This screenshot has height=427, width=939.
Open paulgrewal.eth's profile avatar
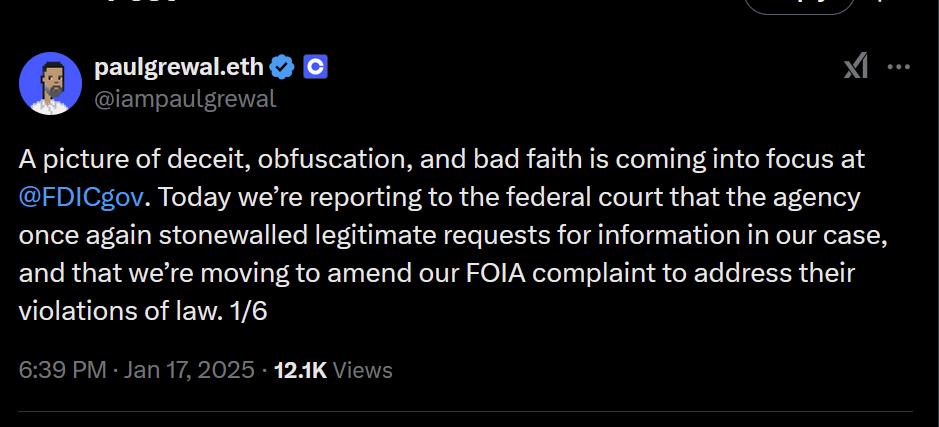click(x=50, y=83)
